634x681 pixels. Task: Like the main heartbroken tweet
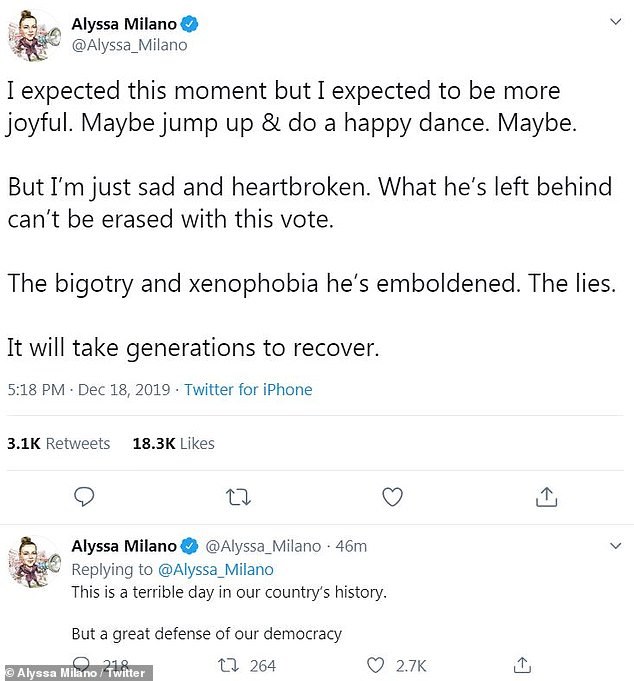[x=393, y=496]
